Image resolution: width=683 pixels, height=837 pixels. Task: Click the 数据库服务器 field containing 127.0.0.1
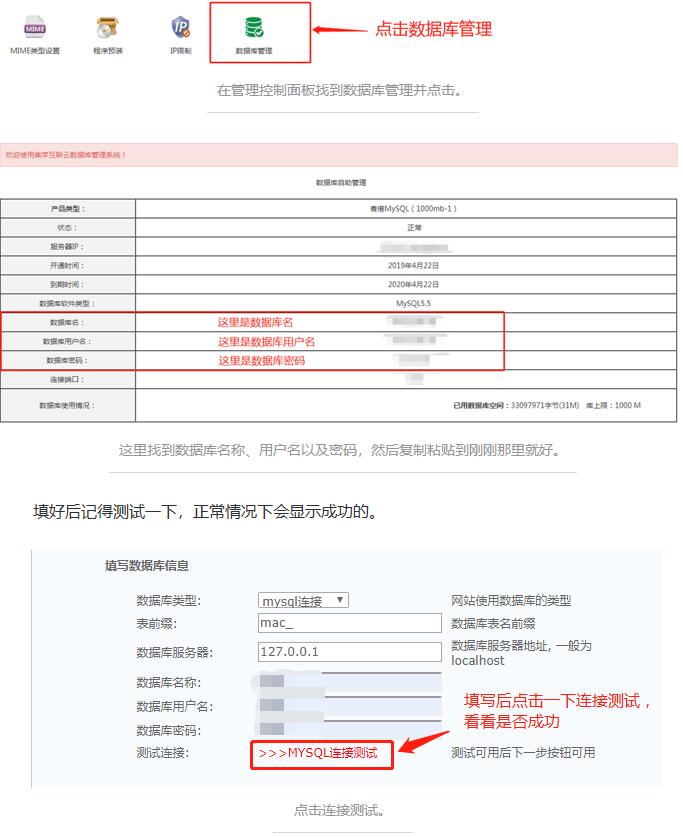click(x=350, y=652)
